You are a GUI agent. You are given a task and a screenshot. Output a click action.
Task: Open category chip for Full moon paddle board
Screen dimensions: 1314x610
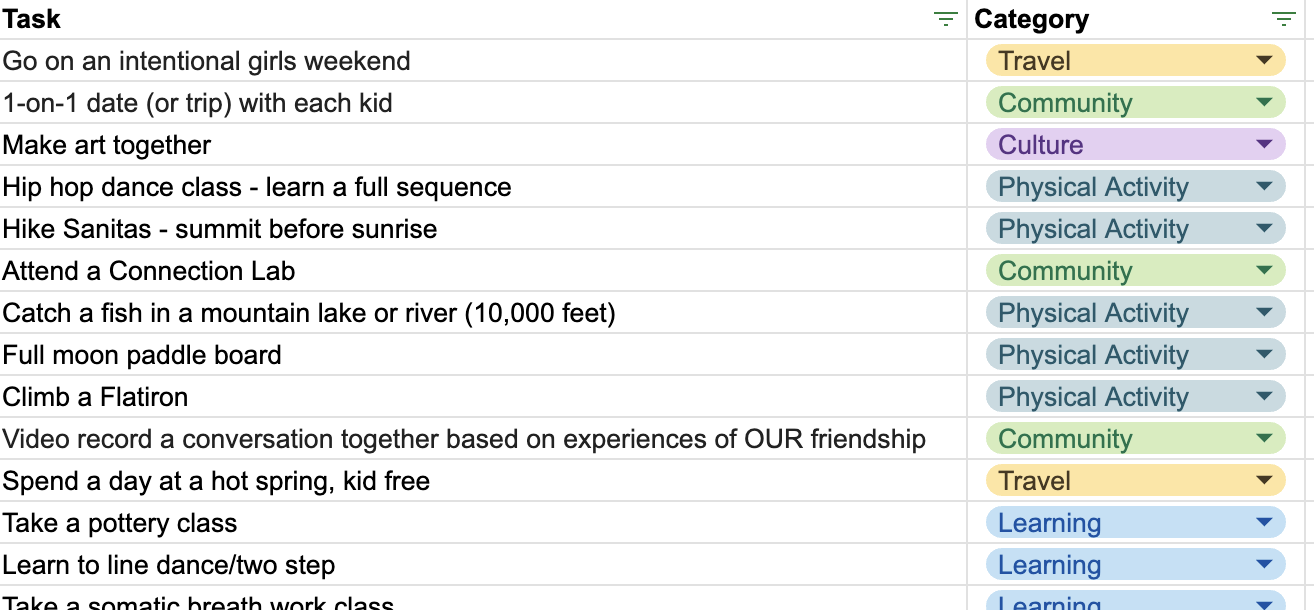1135,355
